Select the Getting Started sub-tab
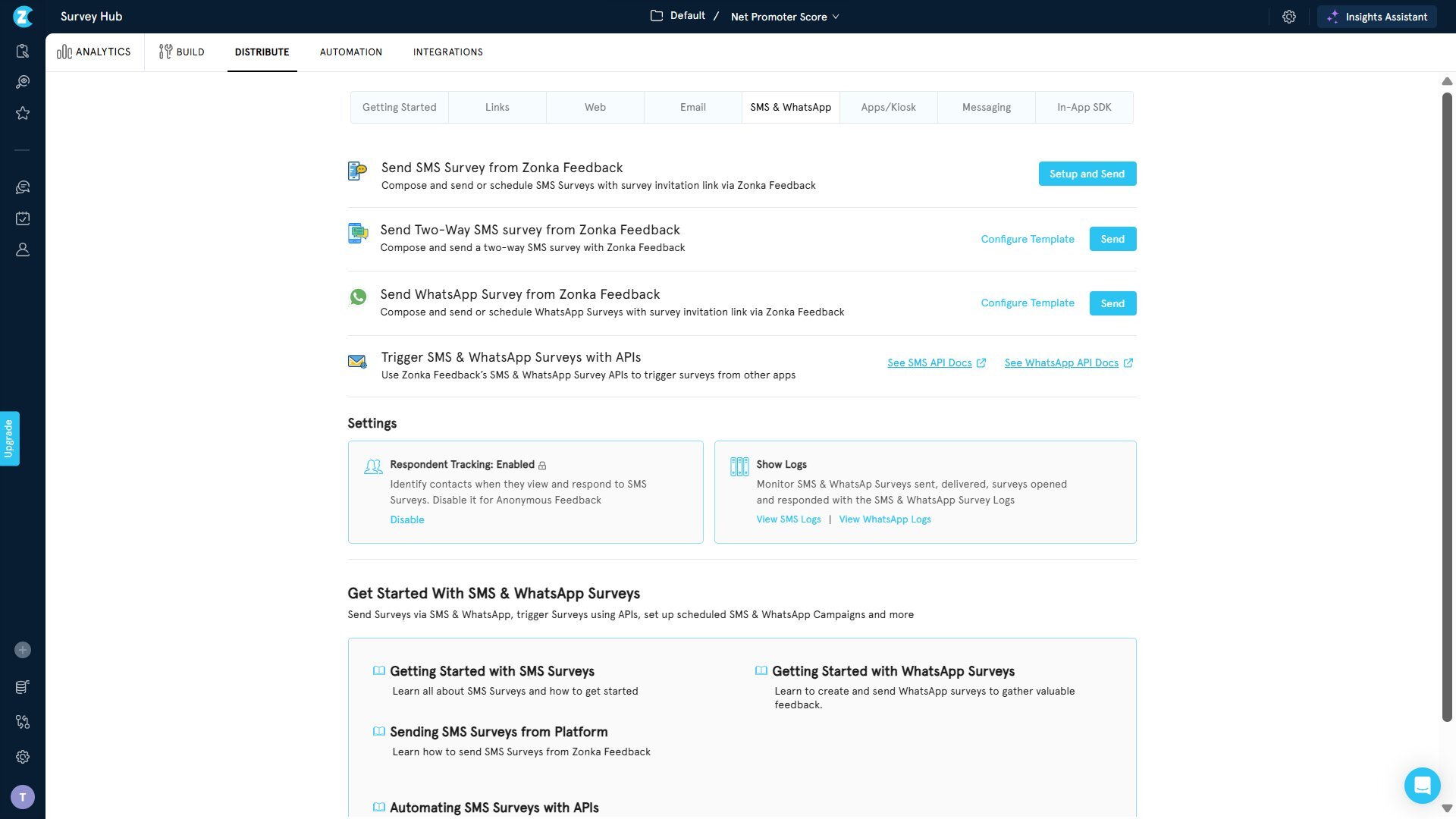 point(400,107)
